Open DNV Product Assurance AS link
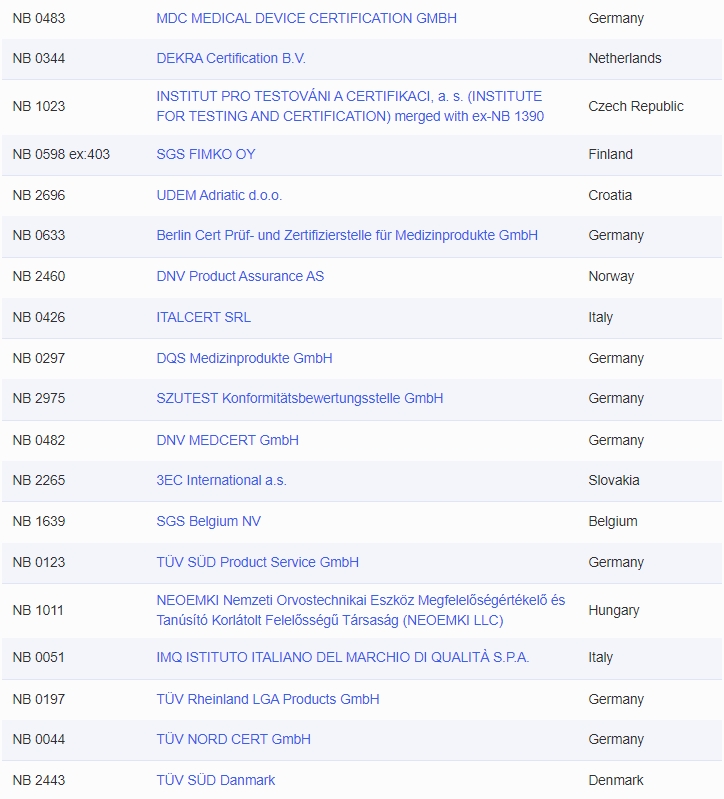Image resolution: width=724 pixels, height=799 pixels. coord(240,276)
